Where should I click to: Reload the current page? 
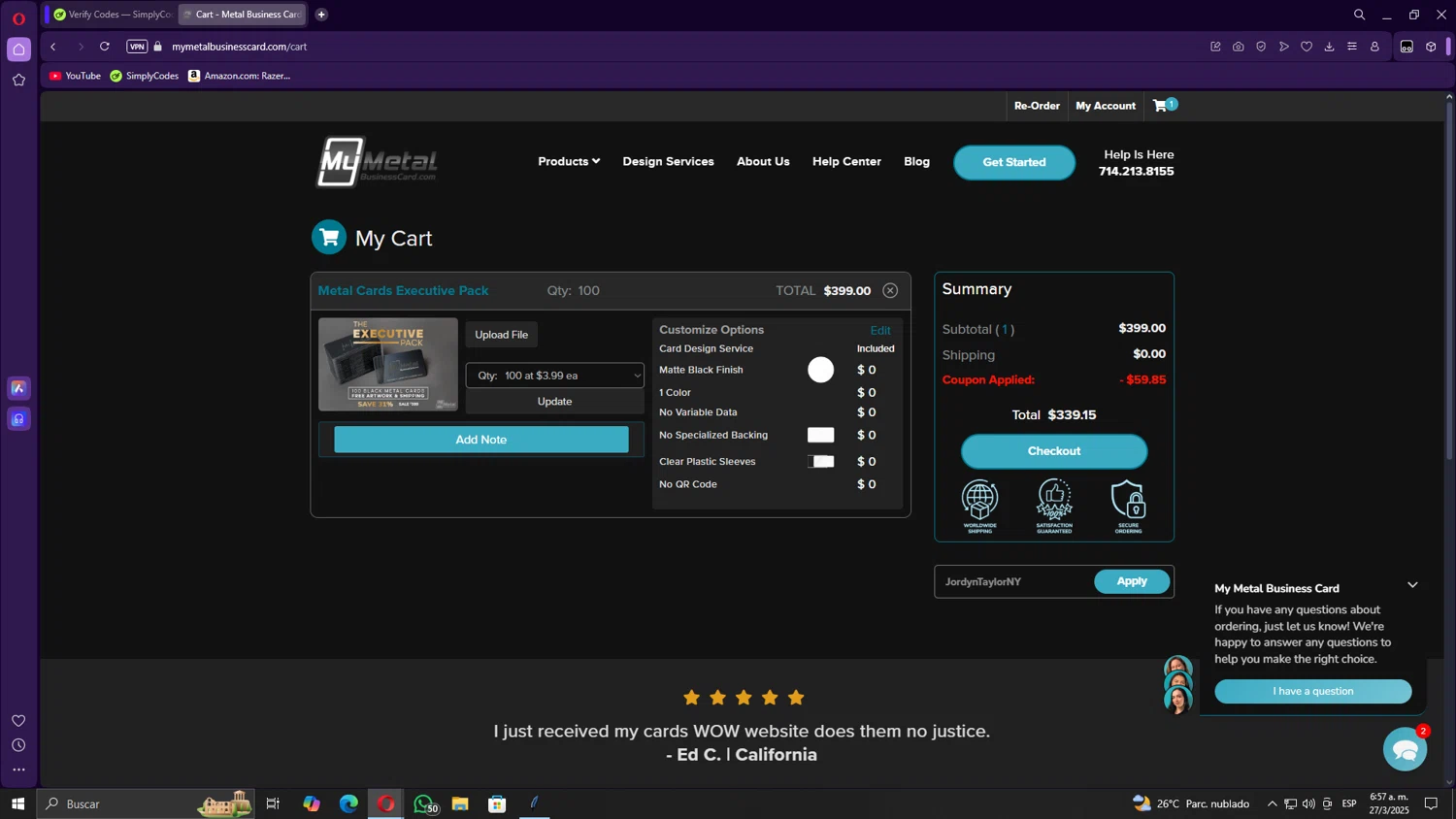105,47
